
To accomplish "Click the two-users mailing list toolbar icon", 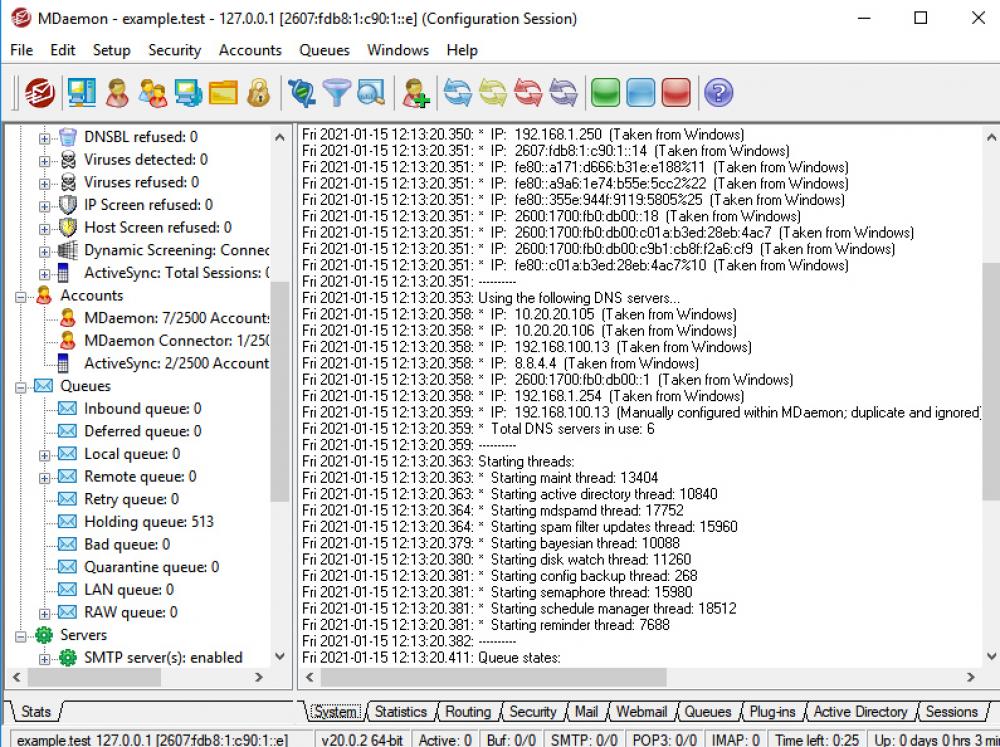I will point(153,92).
